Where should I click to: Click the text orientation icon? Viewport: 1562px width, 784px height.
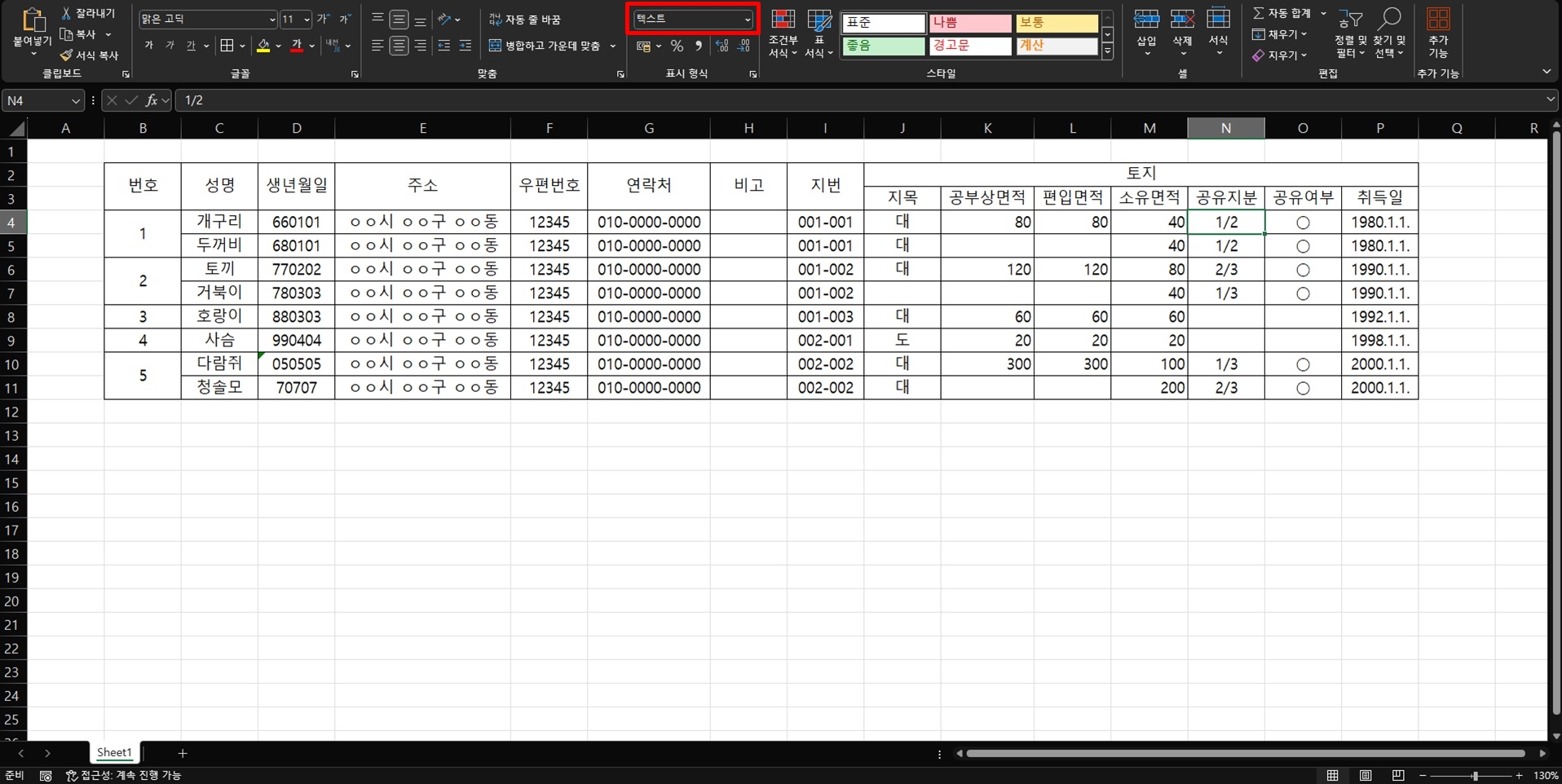coord(444,19)
